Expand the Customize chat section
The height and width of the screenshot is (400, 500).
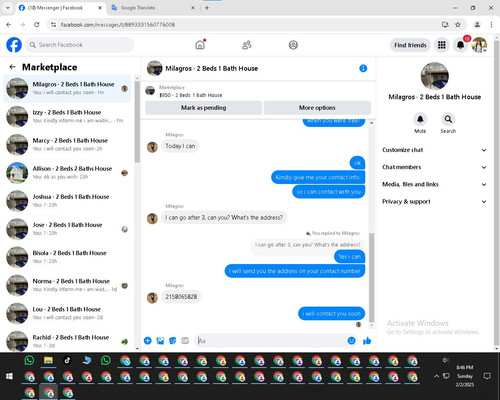click(434, 150)
